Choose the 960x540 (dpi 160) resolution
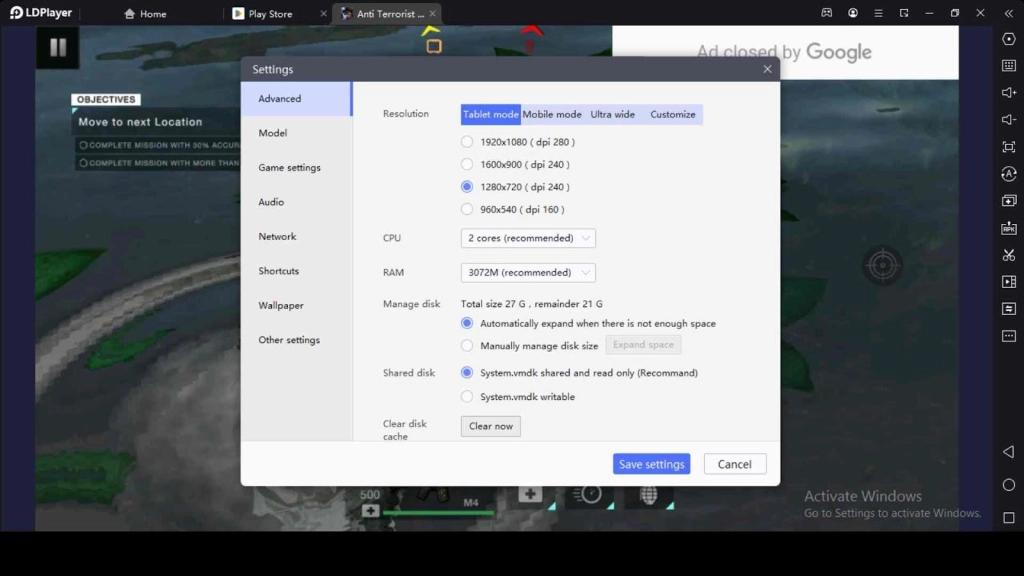 click(x=467, y=209)
